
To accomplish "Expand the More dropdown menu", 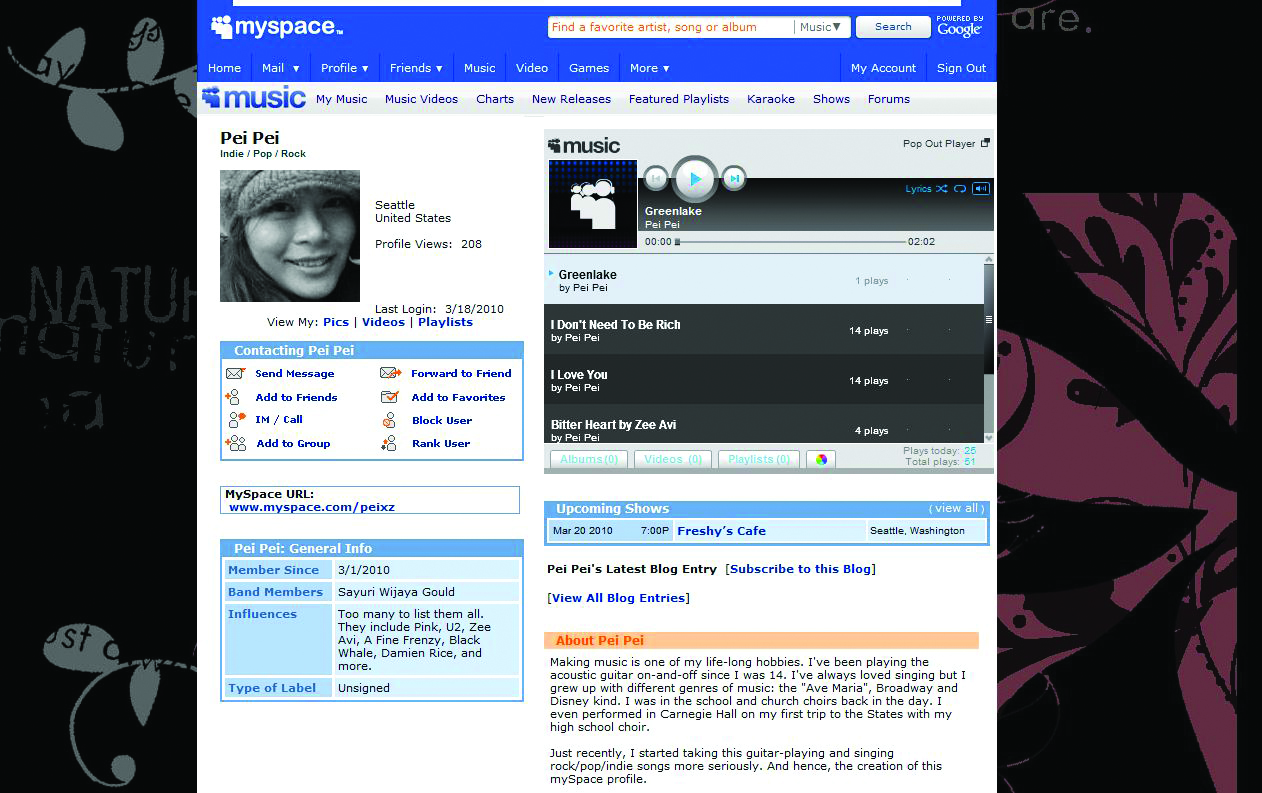I will 650,68.
